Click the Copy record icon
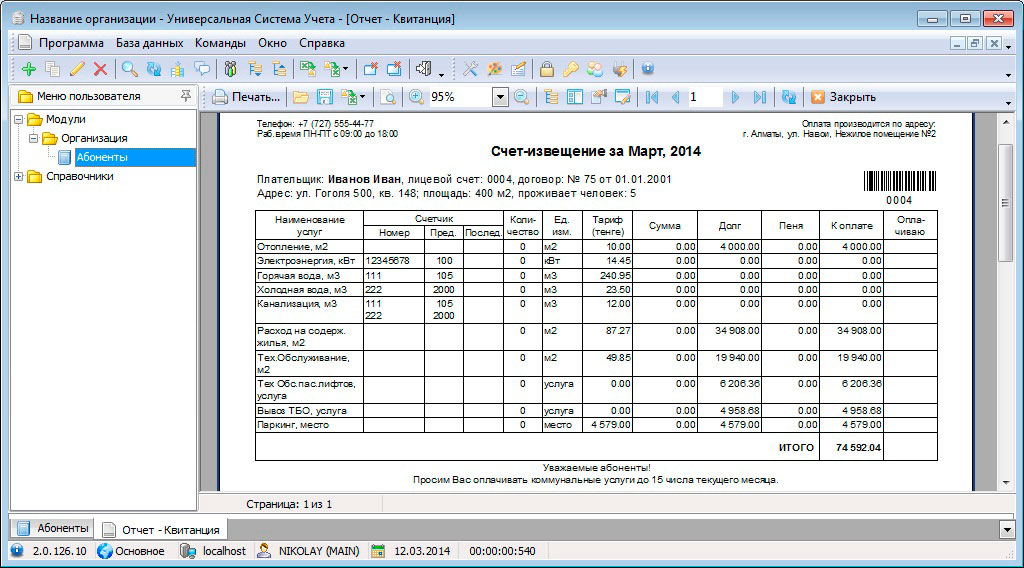This screenshot has height=568, width=1024. (x=53, y=69)
